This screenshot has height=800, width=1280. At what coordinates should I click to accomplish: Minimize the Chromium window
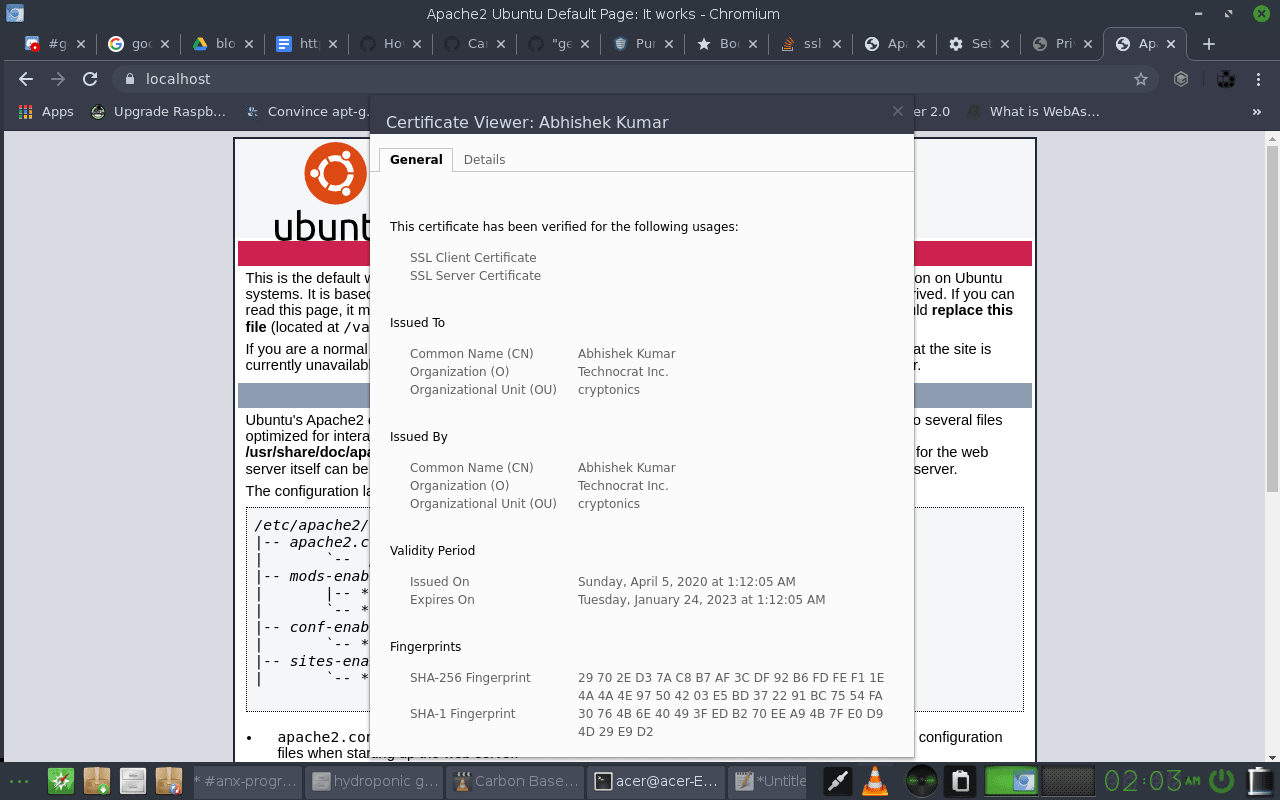point(1198,14)
